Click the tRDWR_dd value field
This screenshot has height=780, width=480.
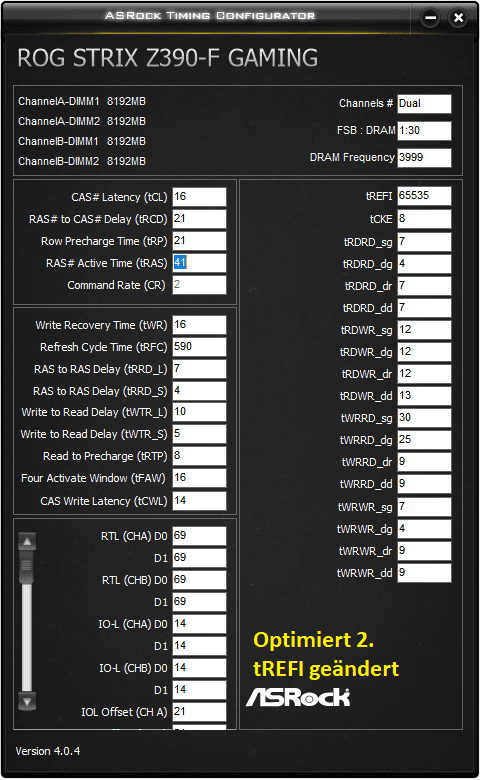[x=424, y=396]
